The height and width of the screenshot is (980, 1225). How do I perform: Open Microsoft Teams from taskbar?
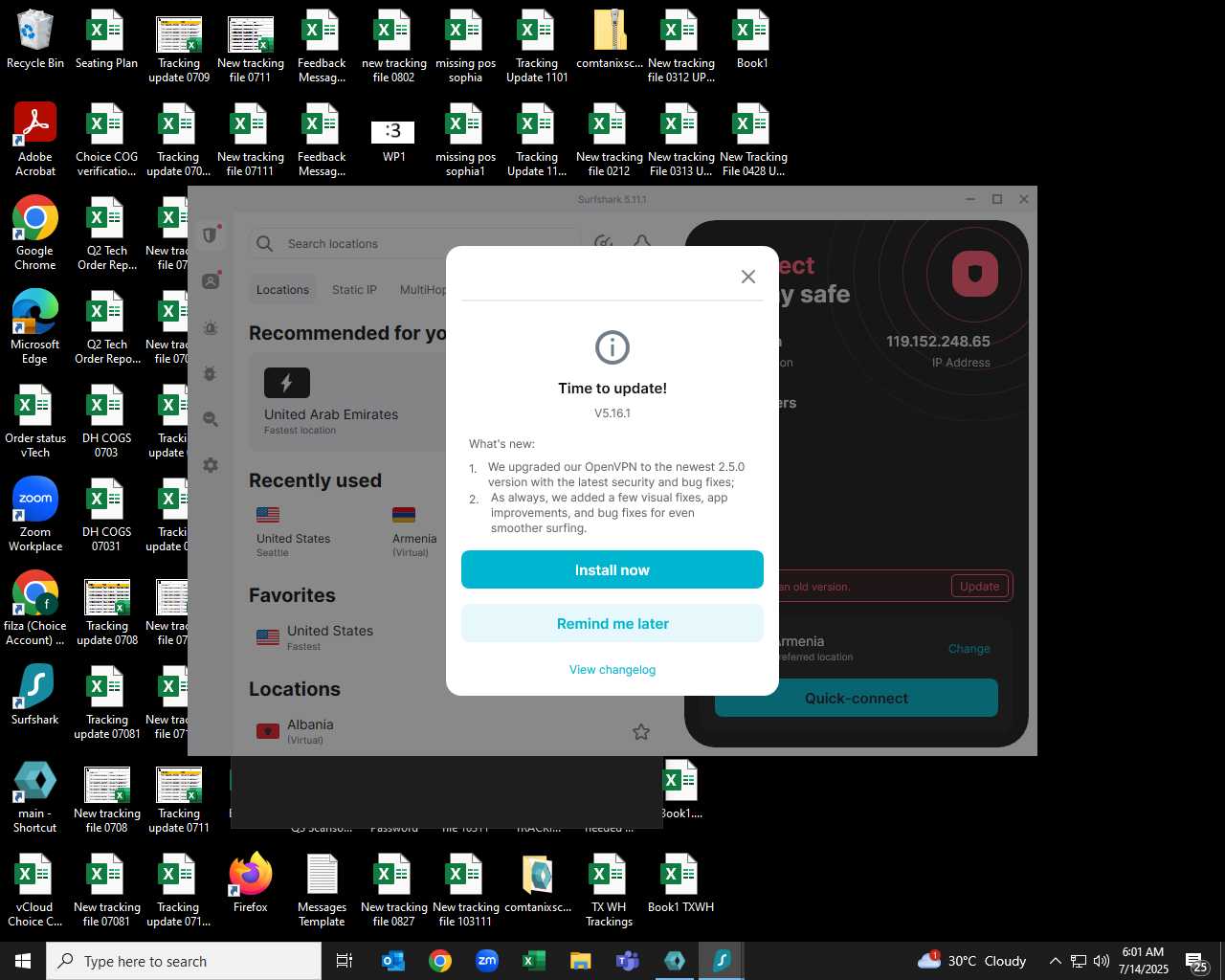tap(628, 961)
